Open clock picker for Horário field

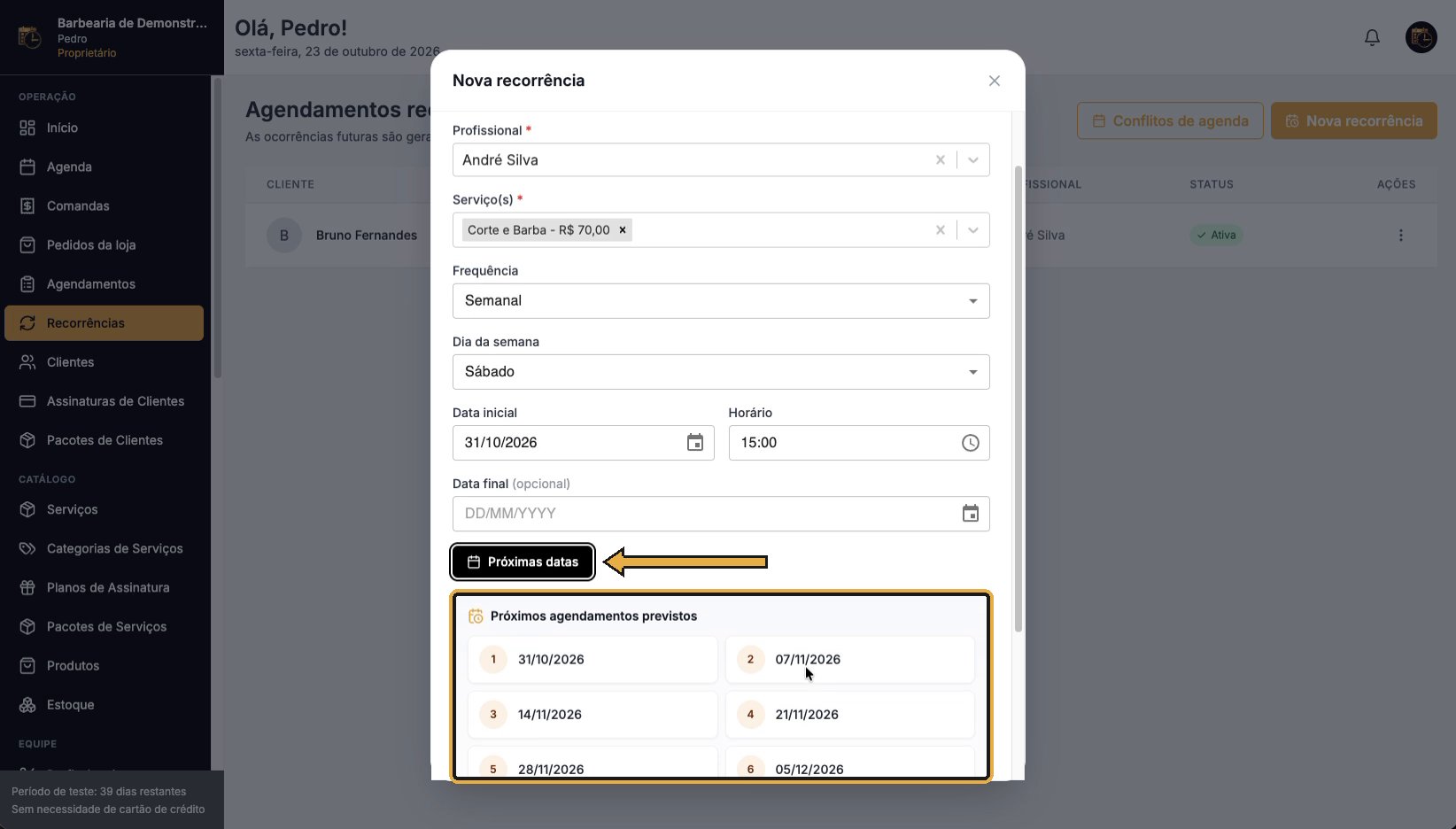tap(971, 443)
